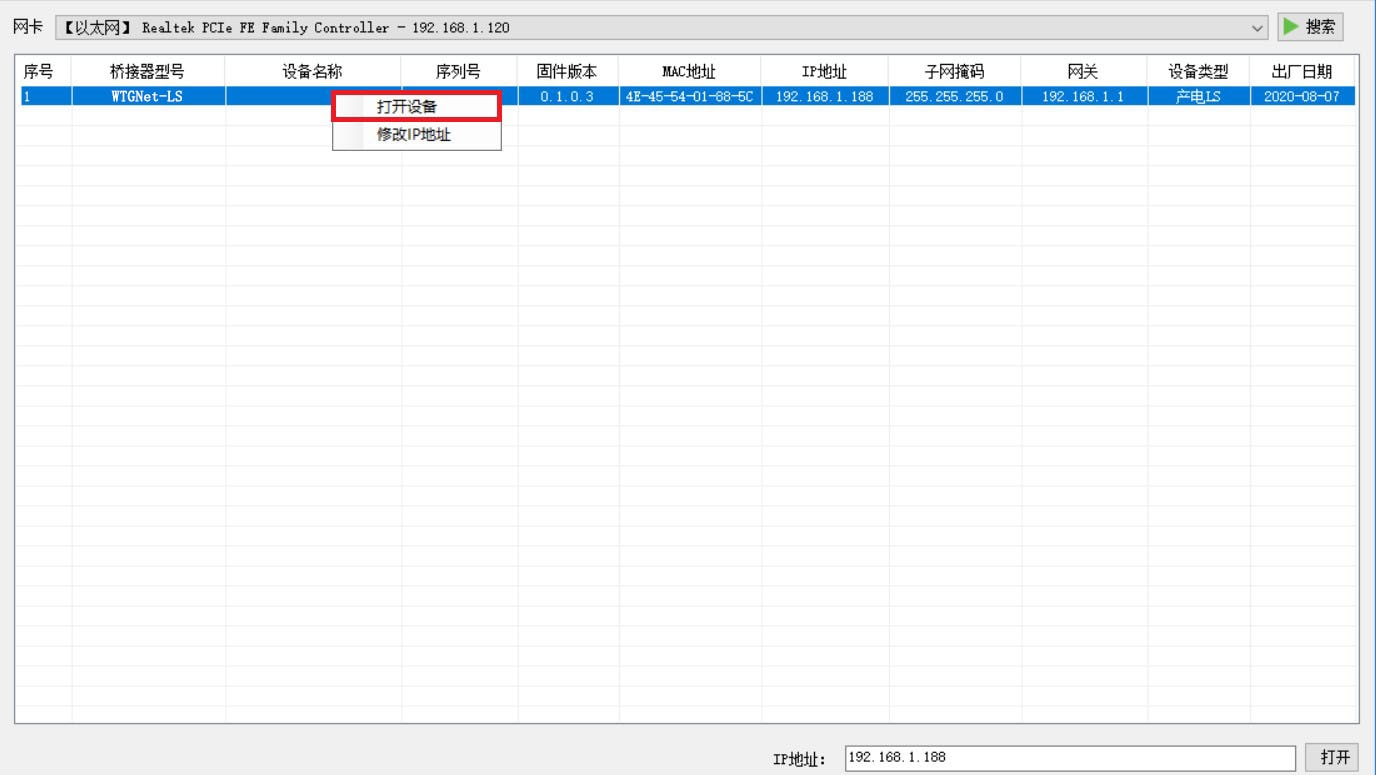This screenshot has height=775, width=1376.
Task: Select gateway cell 192.168.1.1
Action: [x=1084, y=96]
